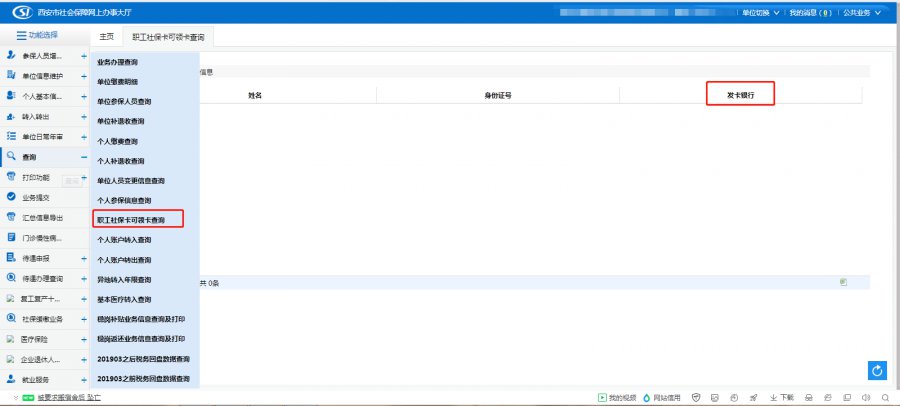Collapse the 查询 sidebar section
Viewport: 900px width, 406px height.
coord(84,157)
